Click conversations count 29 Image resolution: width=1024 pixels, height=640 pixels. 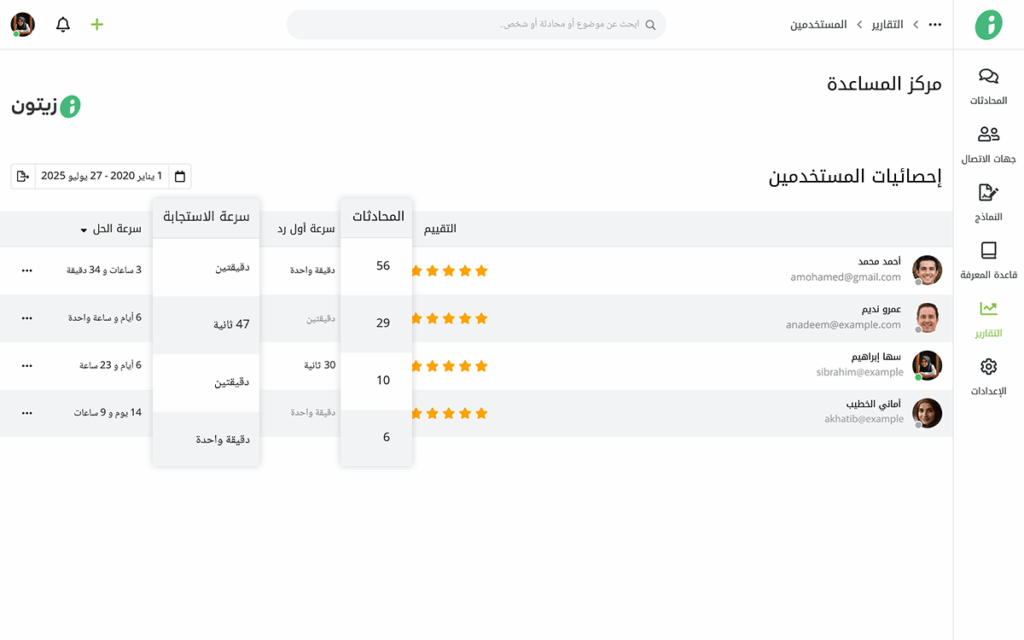[x=383, y=323]
